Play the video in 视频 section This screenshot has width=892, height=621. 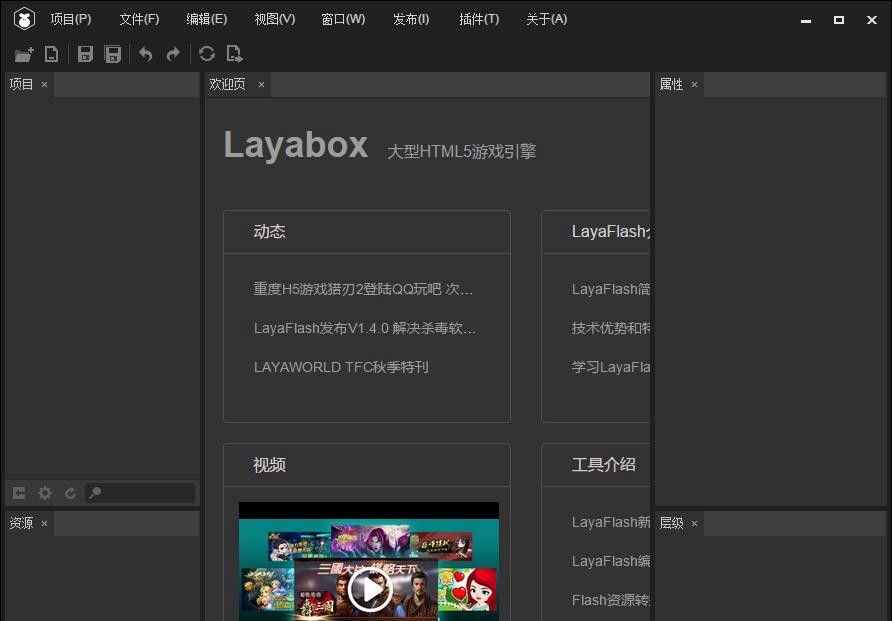369,590
